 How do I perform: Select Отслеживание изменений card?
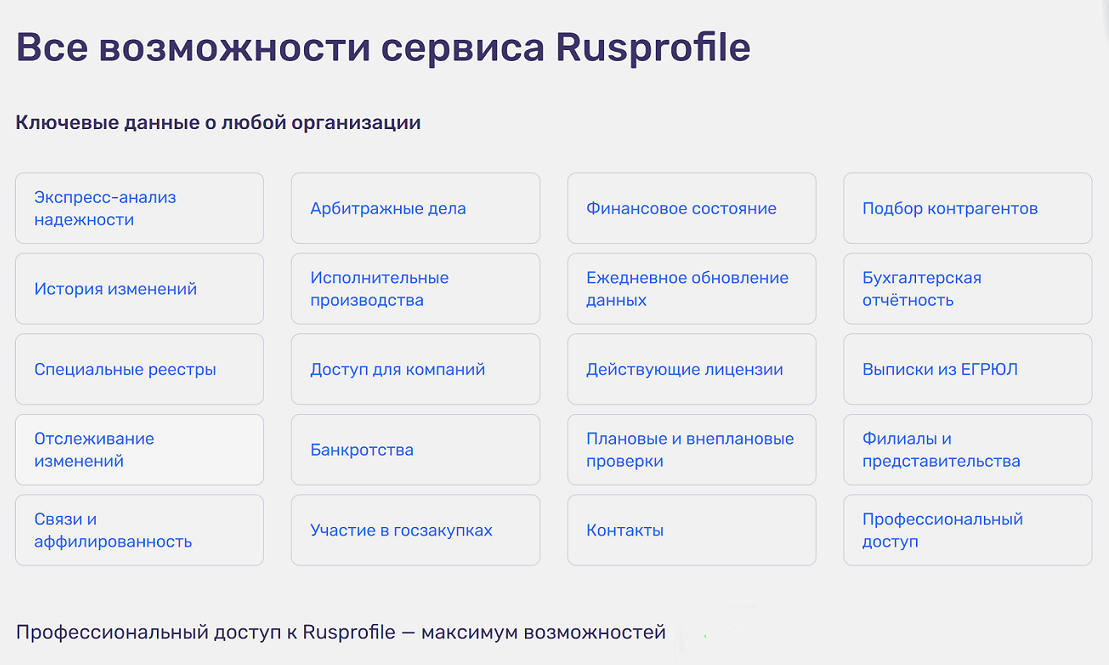(x=139, y=449)
